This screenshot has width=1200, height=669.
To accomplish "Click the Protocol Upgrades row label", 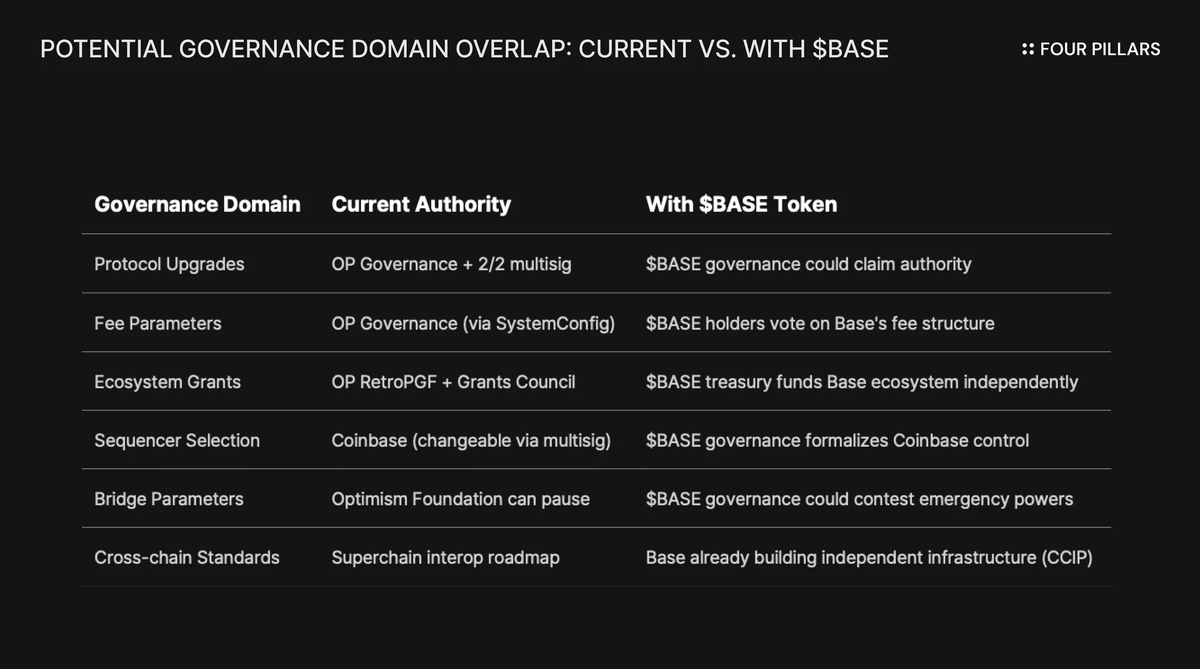I will 169,264.
